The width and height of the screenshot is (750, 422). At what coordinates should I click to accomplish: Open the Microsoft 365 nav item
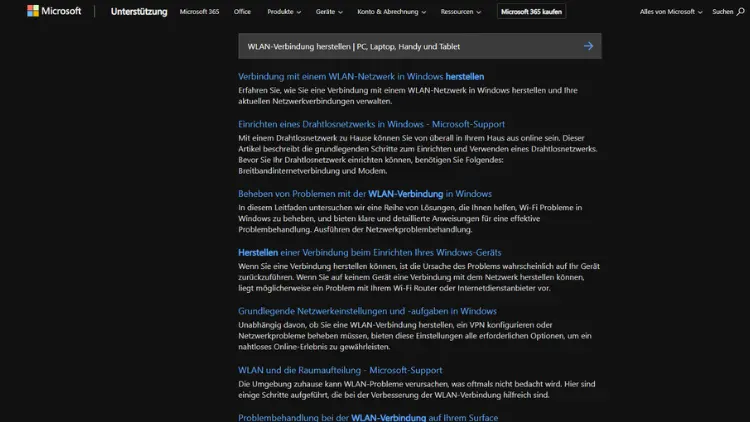point(200,12)
